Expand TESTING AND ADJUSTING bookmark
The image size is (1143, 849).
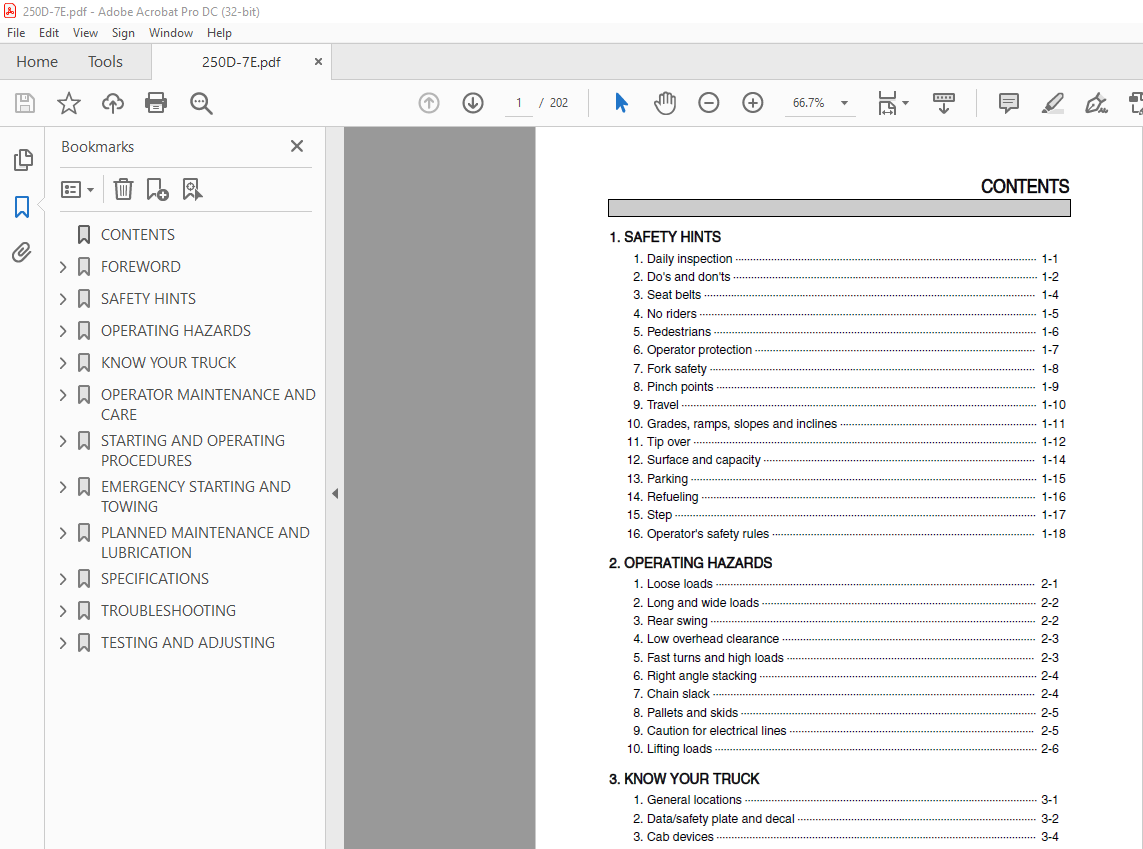pyautogui.click(x=63, y=643)
